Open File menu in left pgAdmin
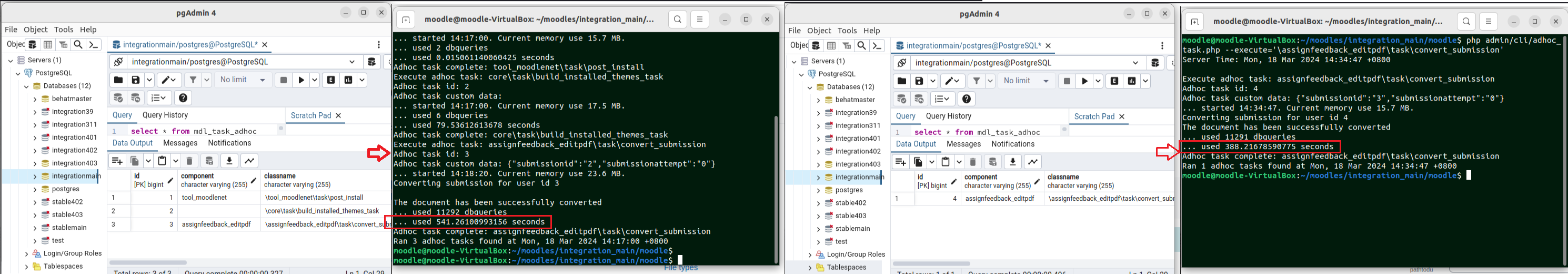The image size is (1568, 274). [x=11, y=29]
